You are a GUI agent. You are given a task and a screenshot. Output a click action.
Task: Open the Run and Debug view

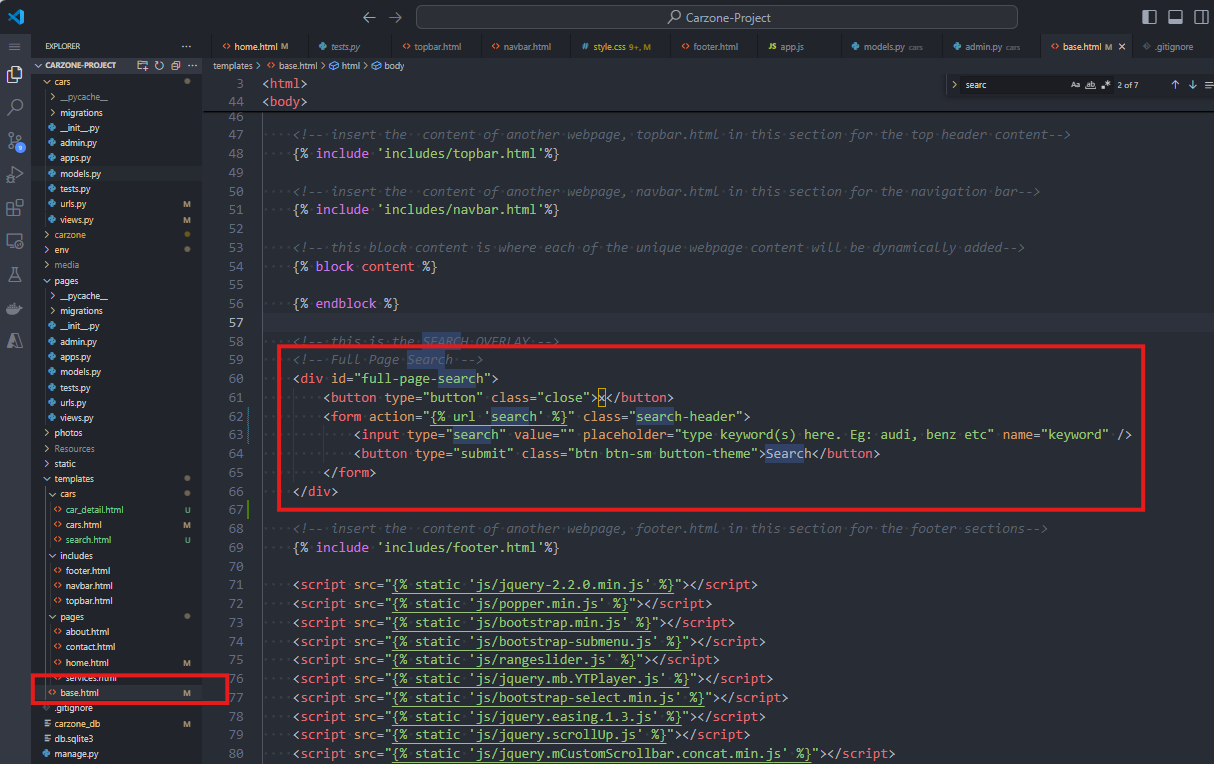pyautogui.click(x=15, y=174)
